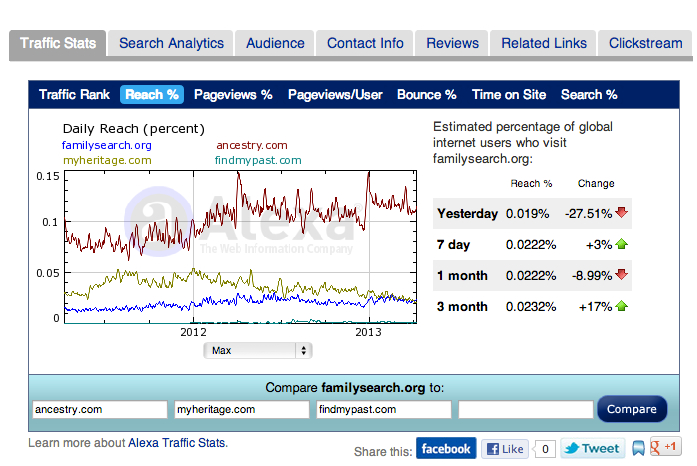Click the -8.99% change value
The image size is (697, 466).
(592, 276)
